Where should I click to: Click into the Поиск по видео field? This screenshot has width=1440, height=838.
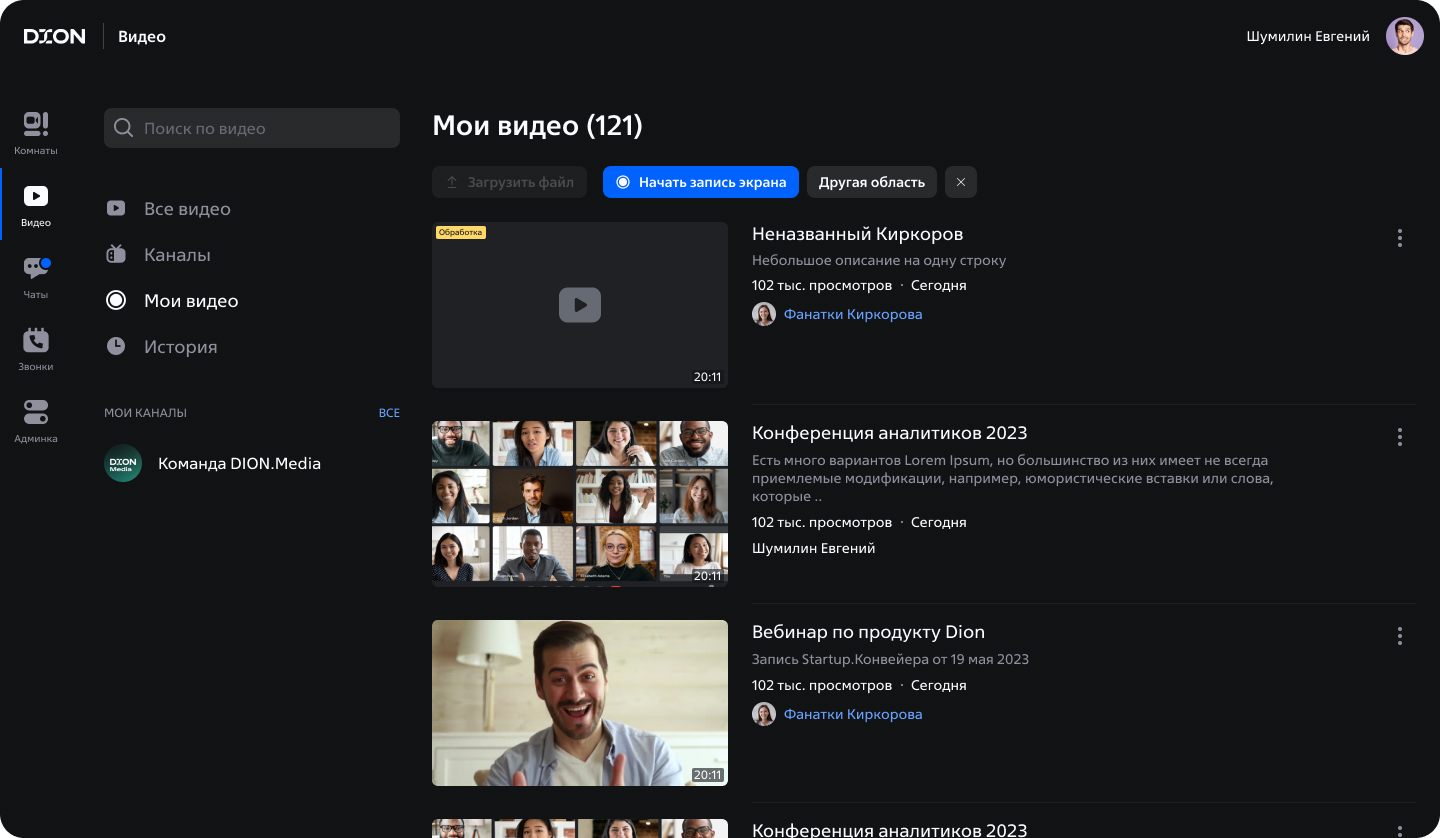click(x=252, y=128)
